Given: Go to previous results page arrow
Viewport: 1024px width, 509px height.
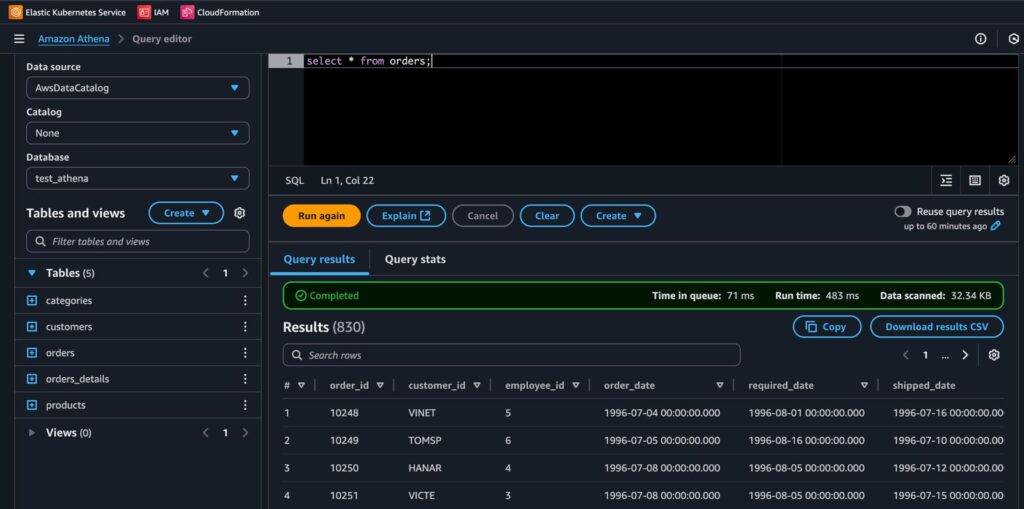Looking at the screenshot, I should tap(906, 355).
